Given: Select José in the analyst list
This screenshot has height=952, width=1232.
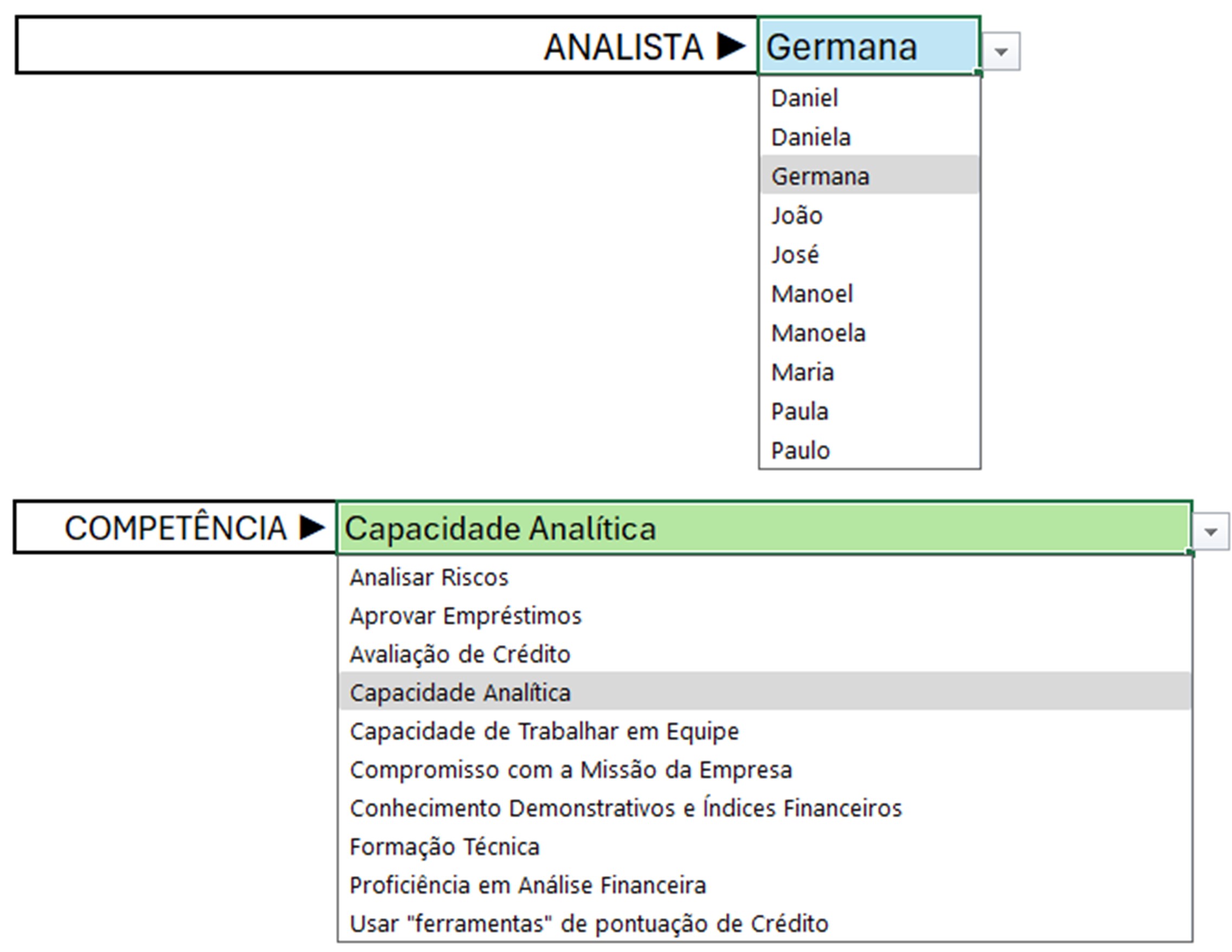Looking at the screenshot, I should [795, 255].
